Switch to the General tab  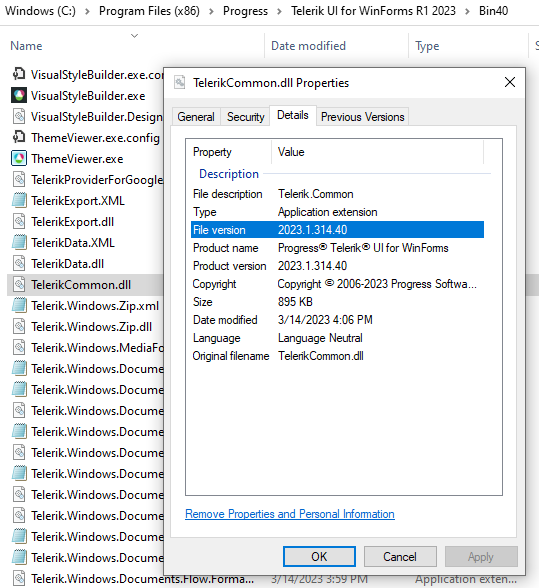pyautogui.click(x=196, y=117)
